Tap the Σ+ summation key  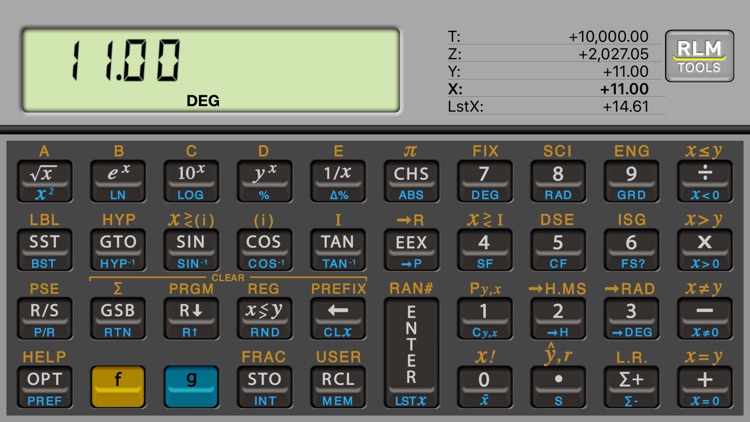tap(631, 387)
